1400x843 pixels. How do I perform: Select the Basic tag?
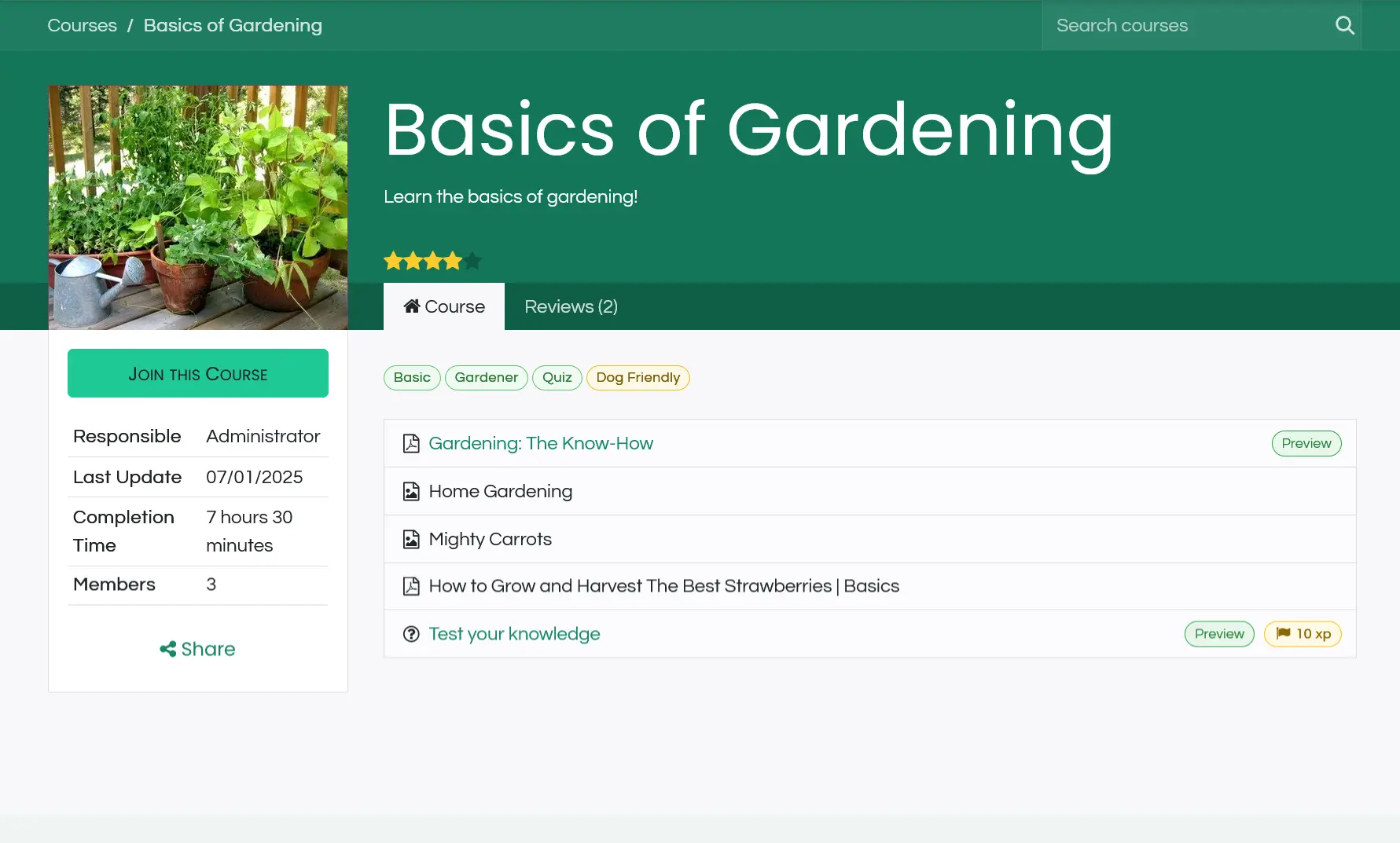click(x=412, y=378)
